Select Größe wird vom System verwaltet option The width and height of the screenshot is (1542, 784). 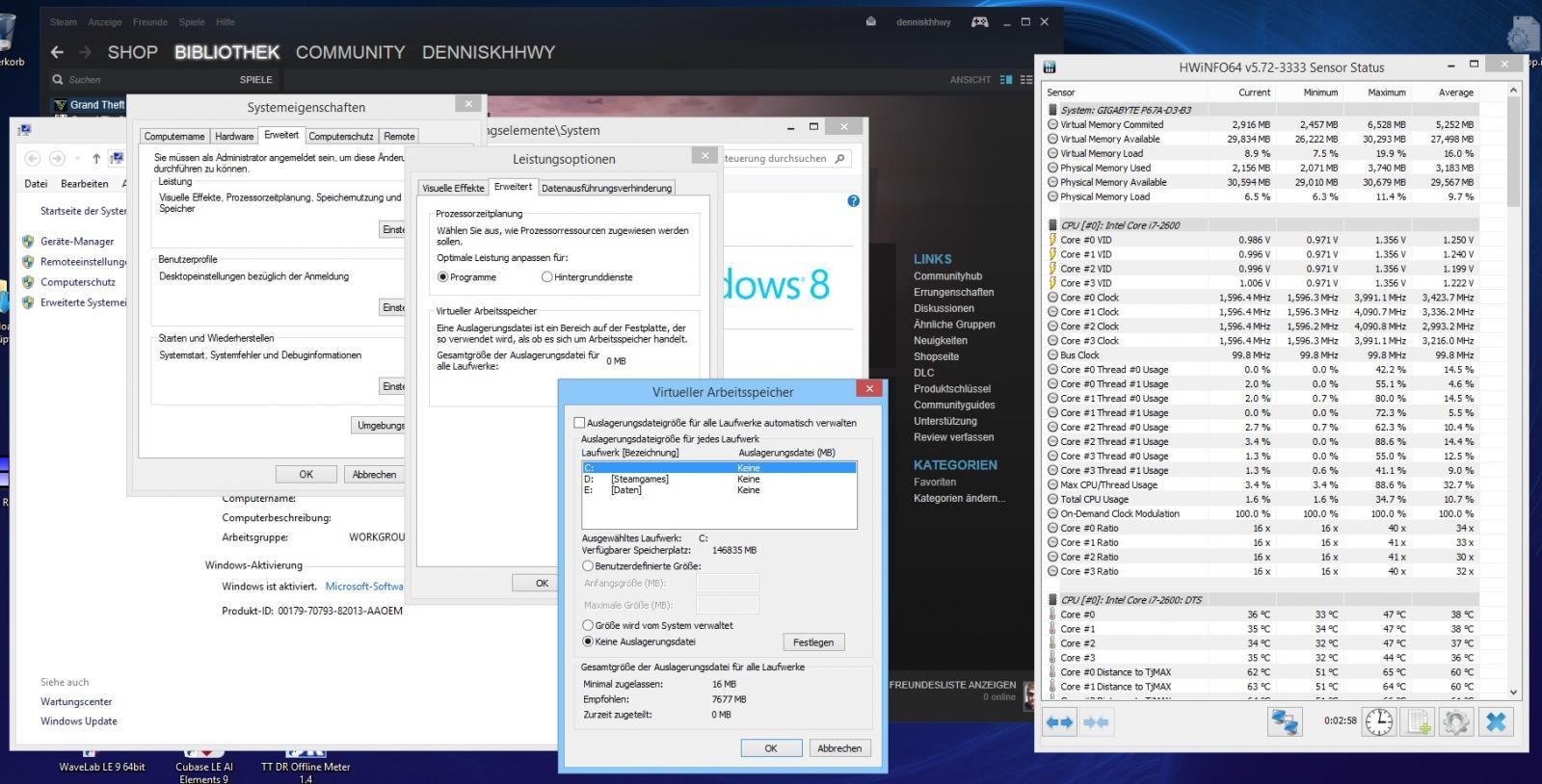(588, 625)
